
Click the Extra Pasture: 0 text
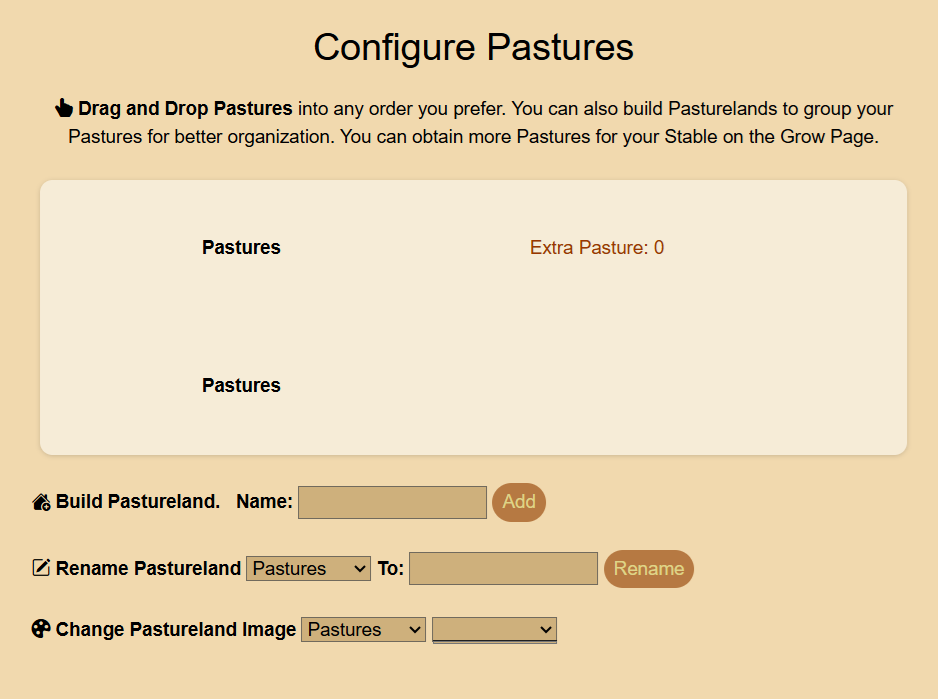click(x=597, y=247)
